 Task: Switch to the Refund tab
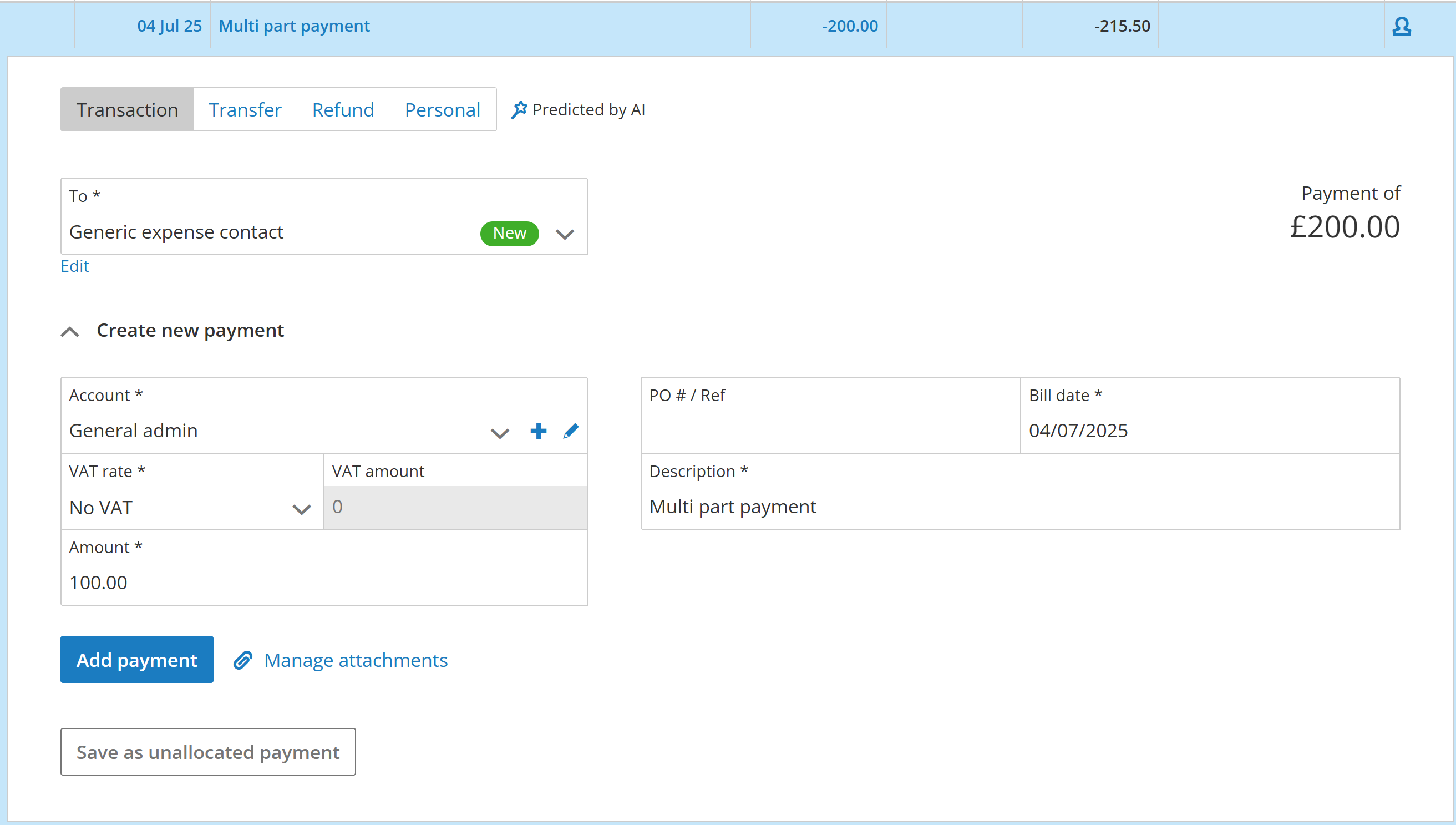click(343, 110)
